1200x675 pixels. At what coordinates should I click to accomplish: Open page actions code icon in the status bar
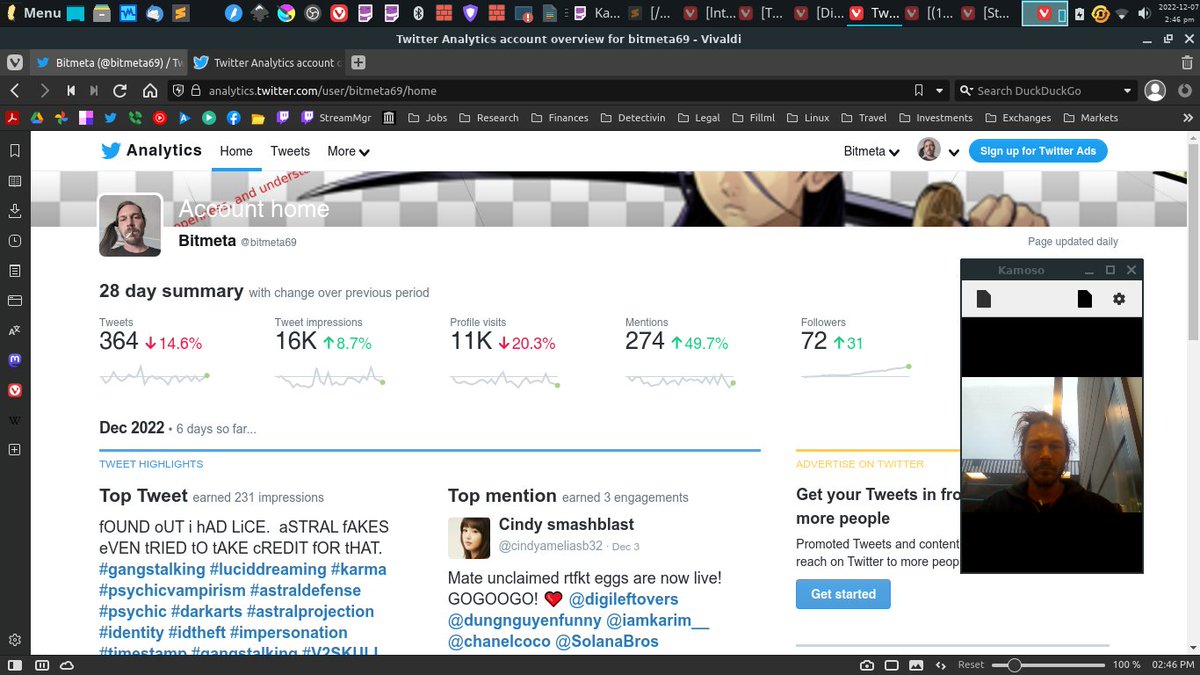point(941,665)
